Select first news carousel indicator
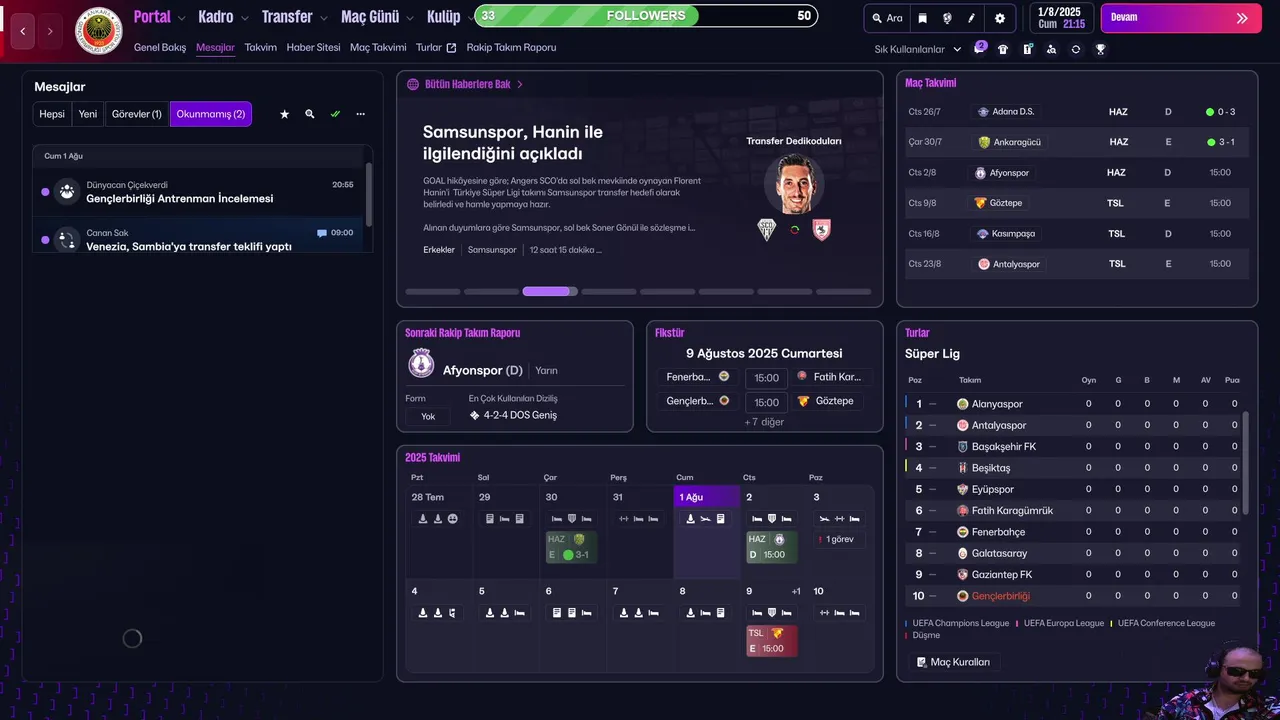 433,292
